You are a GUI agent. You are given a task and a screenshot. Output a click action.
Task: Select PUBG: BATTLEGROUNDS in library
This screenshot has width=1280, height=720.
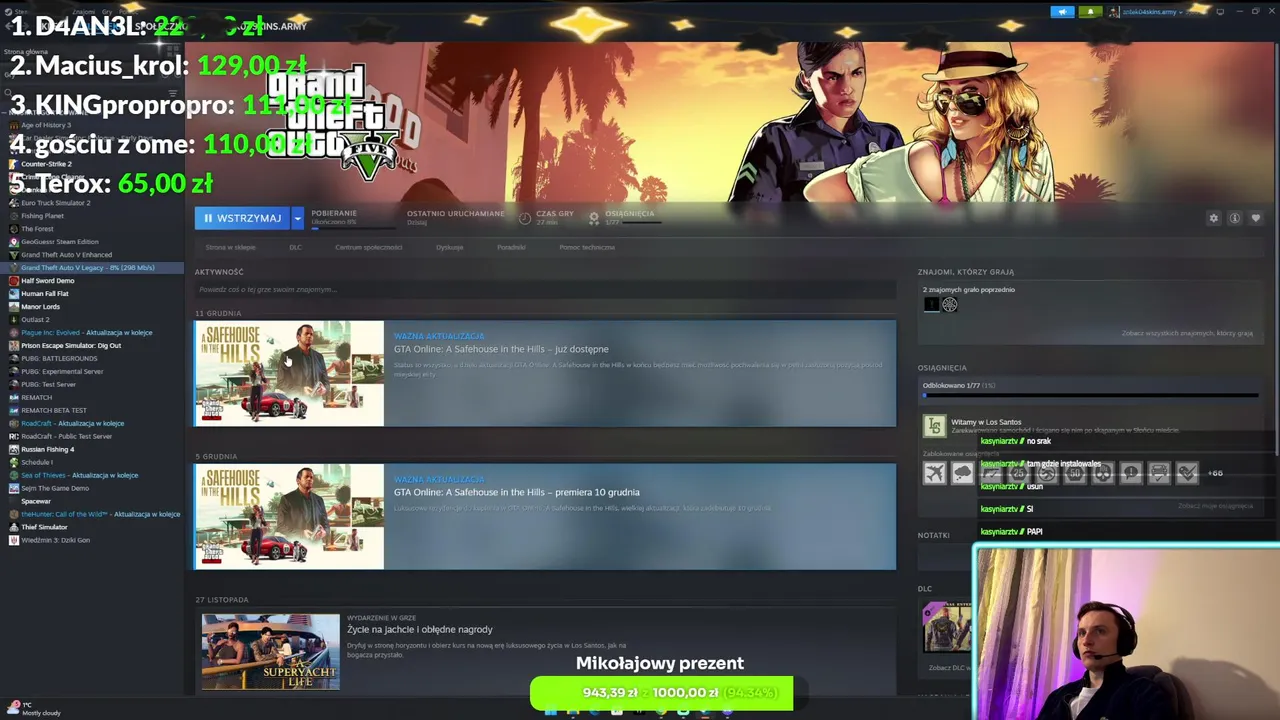point(59,359)
